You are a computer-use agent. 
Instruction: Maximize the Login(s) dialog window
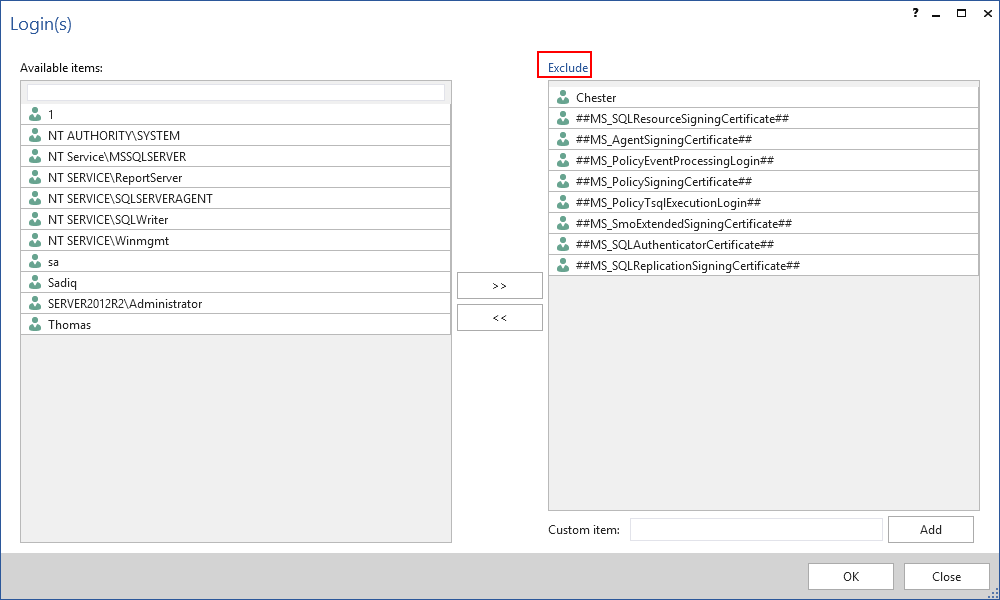[x=961, y=13]
